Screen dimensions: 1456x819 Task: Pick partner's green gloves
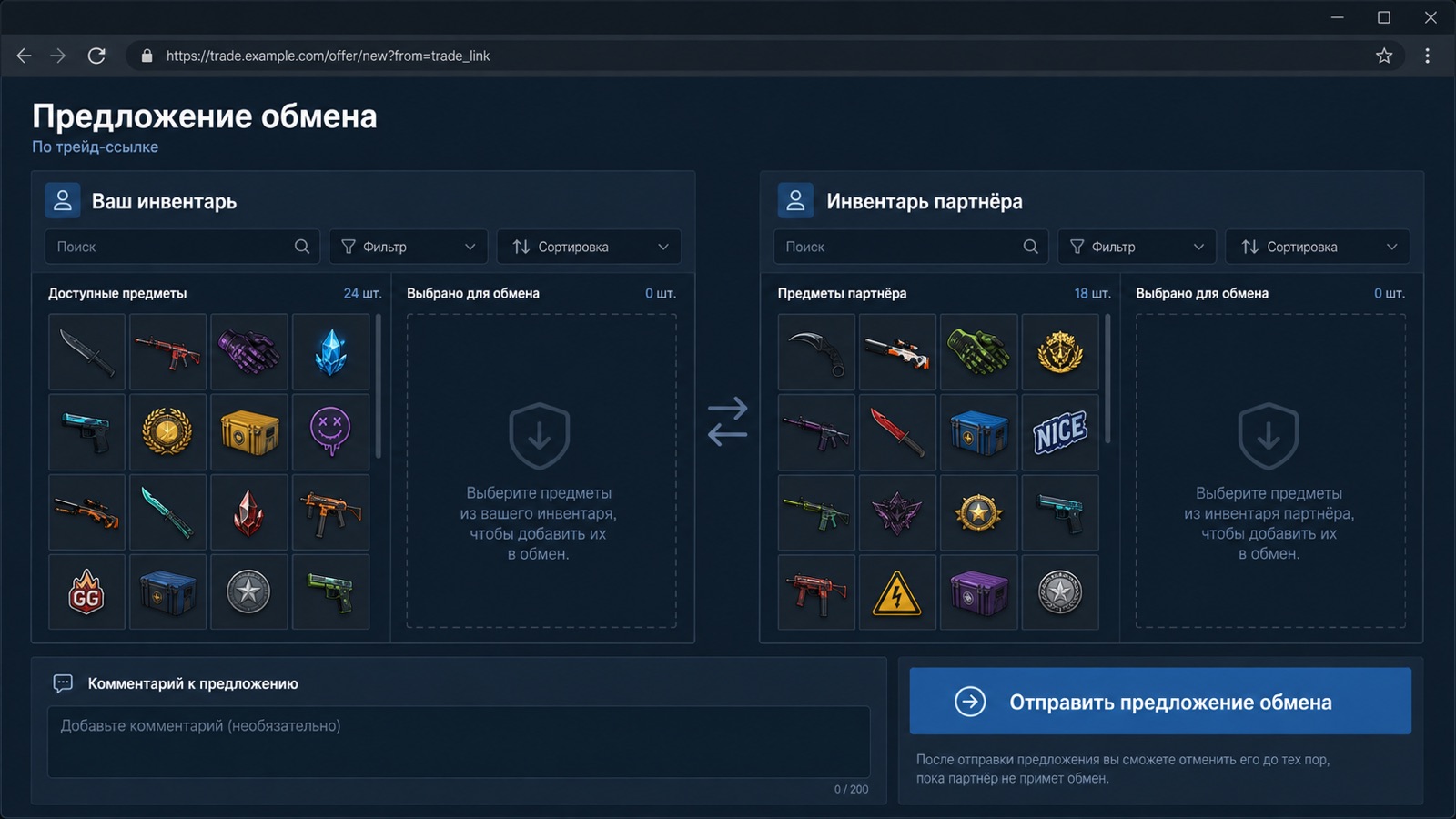coord(978,352)
